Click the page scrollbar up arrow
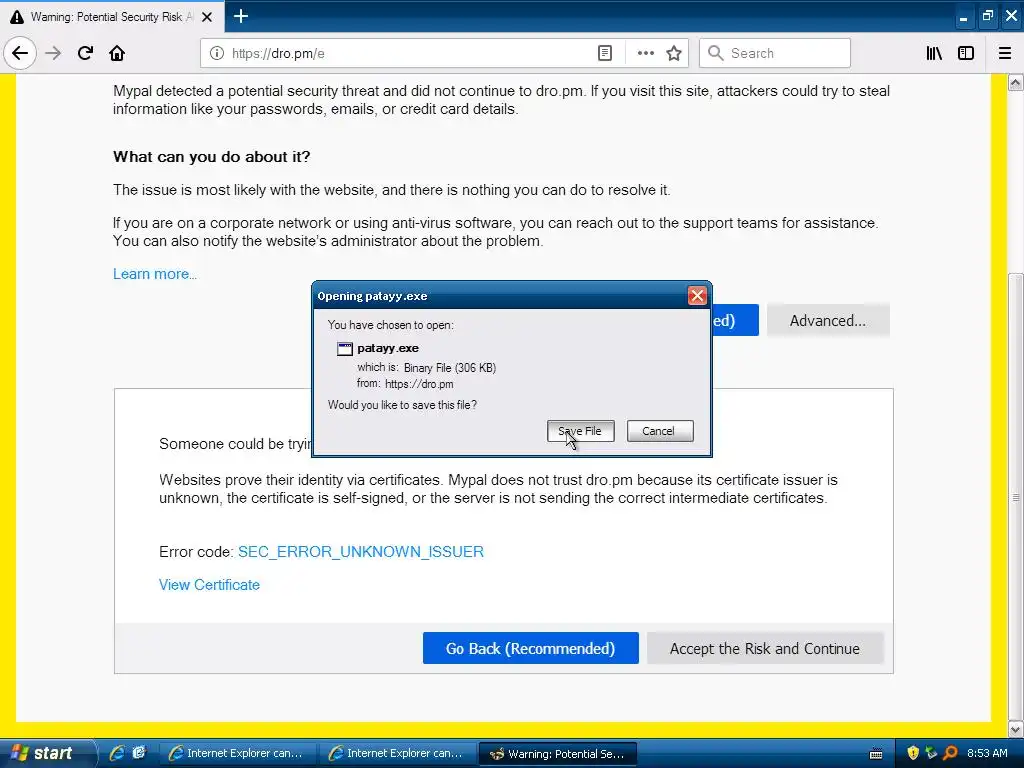 click(x=1016, y=82)
